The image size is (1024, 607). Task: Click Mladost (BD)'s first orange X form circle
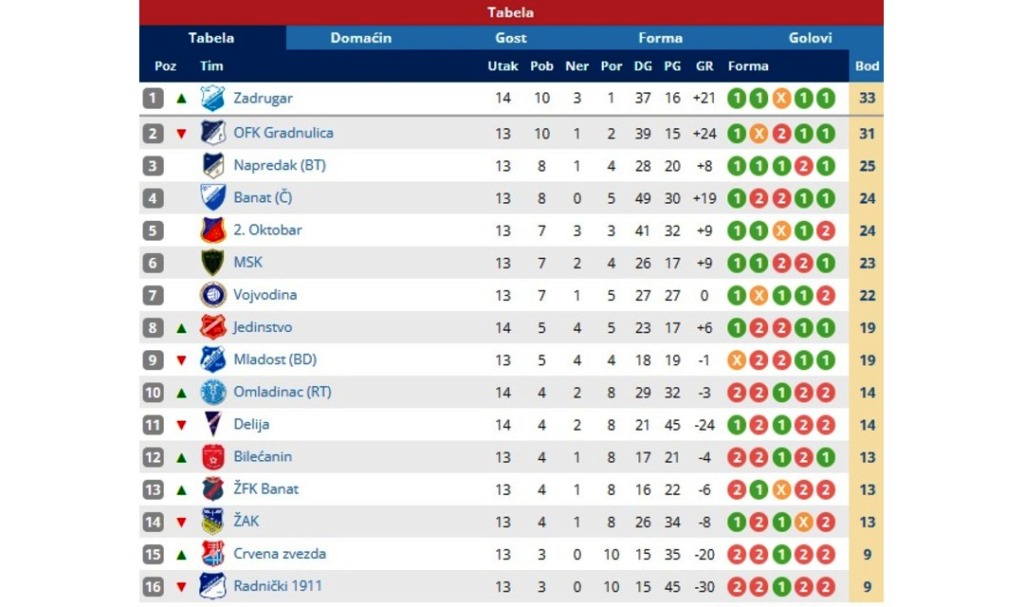pos(737,360)
